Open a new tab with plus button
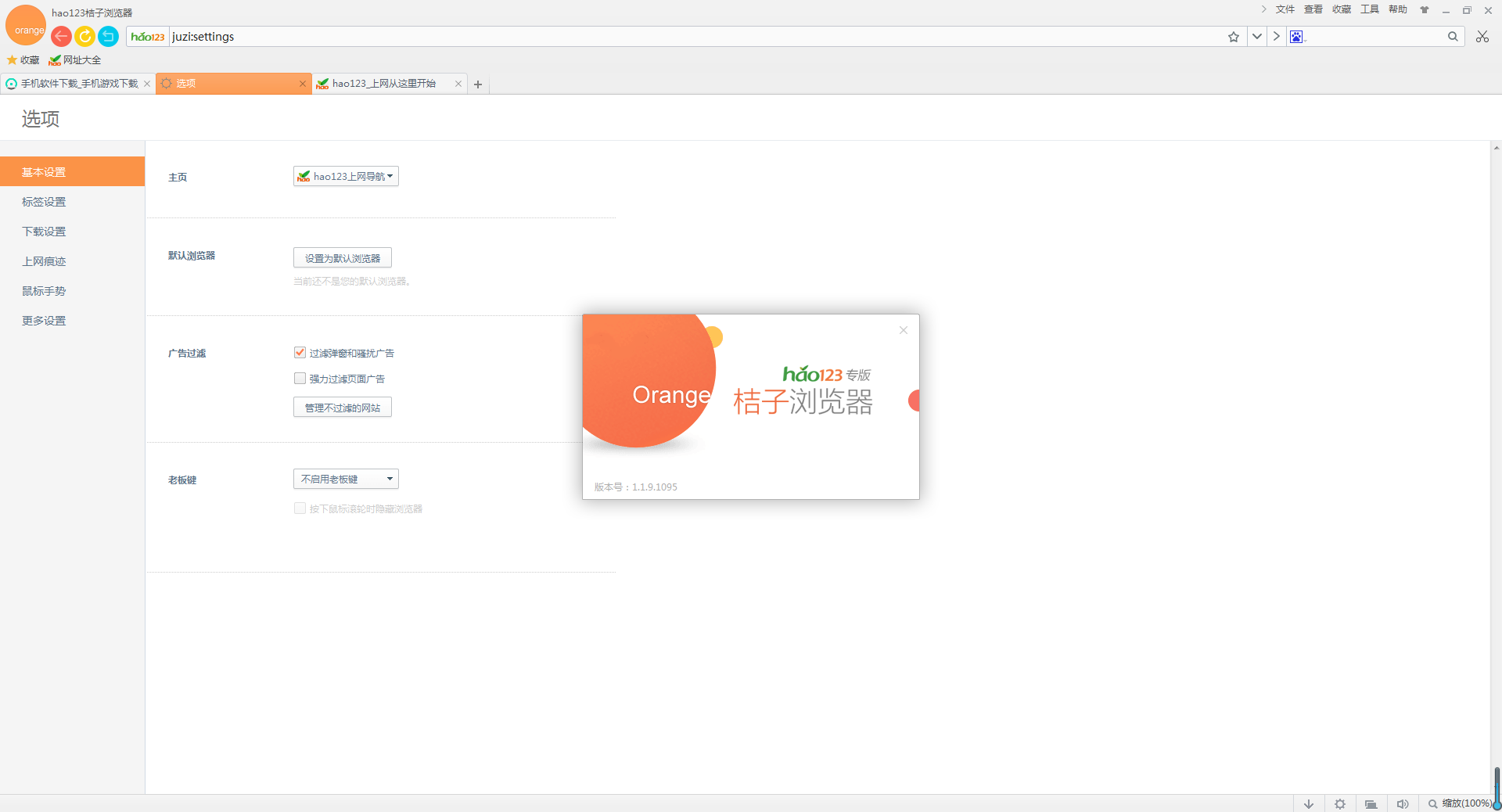Viewport: 1502px width, 812px height. point(478,84)
